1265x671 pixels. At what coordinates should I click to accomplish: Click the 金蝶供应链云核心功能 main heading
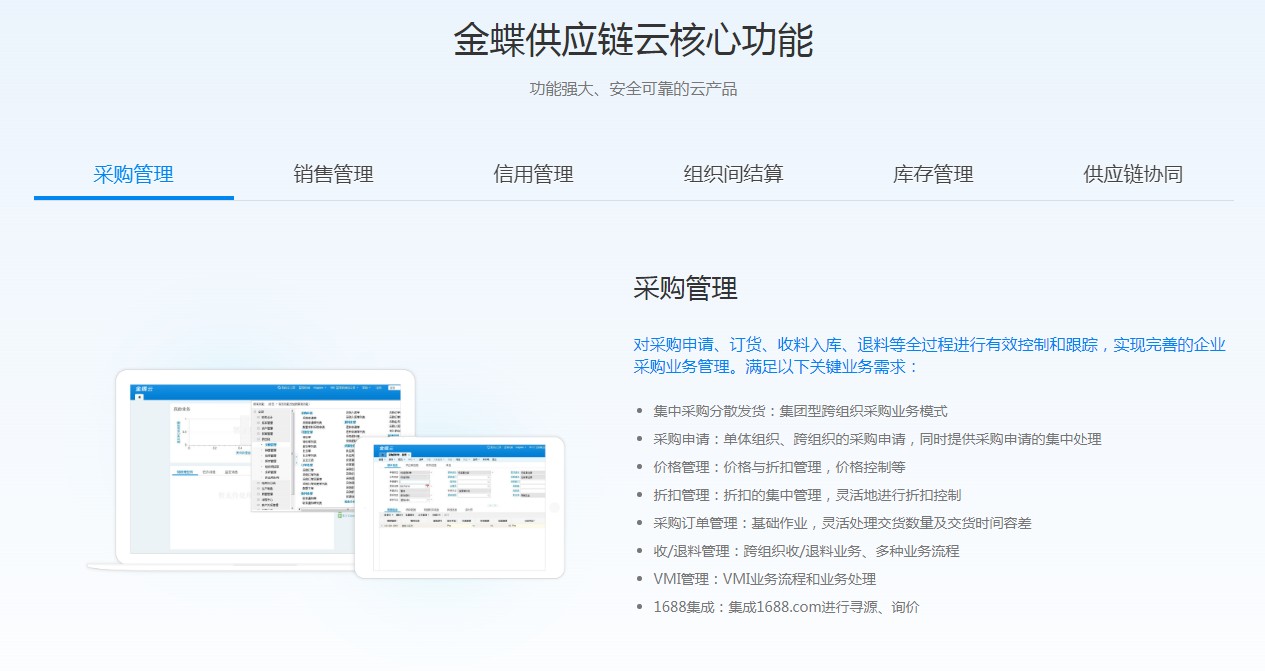click(633, 41)
